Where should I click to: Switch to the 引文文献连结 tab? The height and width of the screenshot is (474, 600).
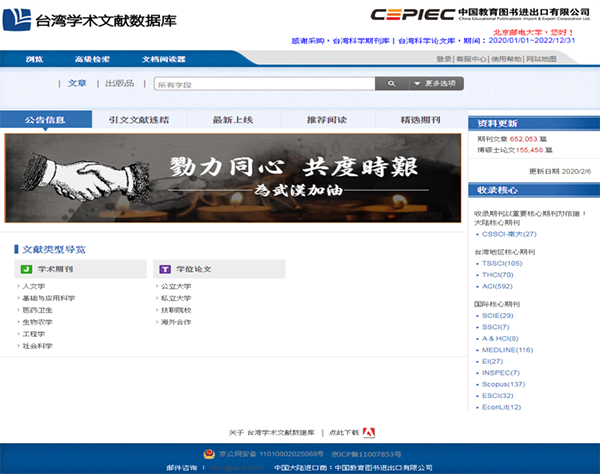[x=139, y=120]
